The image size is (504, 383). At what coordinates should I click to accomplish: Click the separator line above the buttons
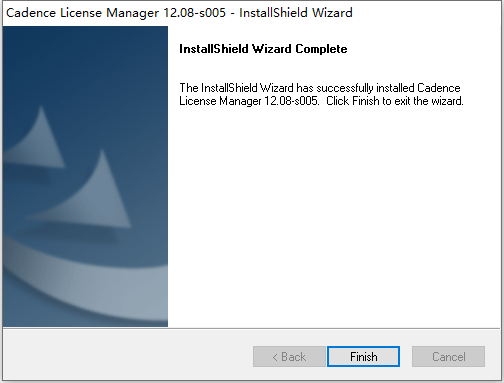pyautogui.click(x=252, y=328)
